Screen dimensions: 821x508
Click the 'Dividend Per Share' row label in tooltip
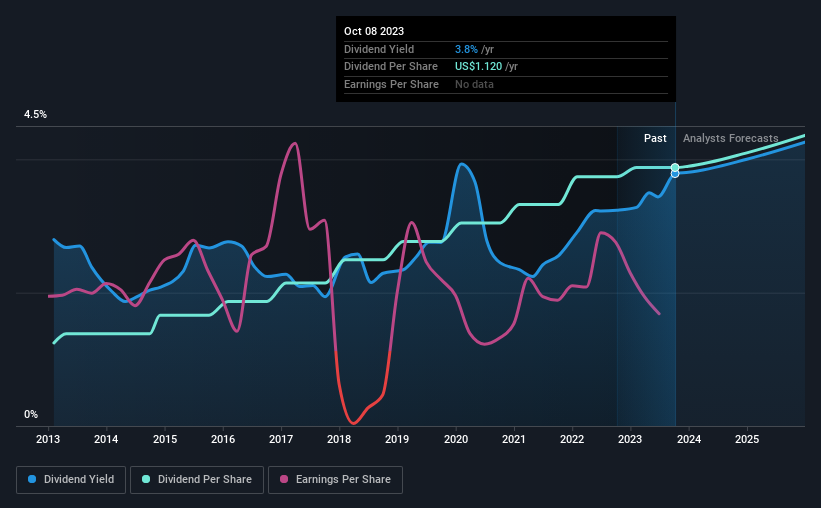(391, 67)
